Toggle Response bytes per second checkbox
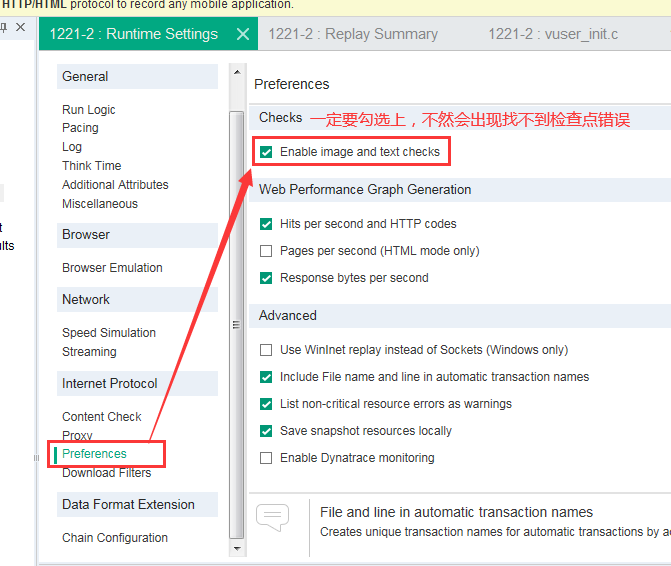671x566 pixels. pos(266,278)
